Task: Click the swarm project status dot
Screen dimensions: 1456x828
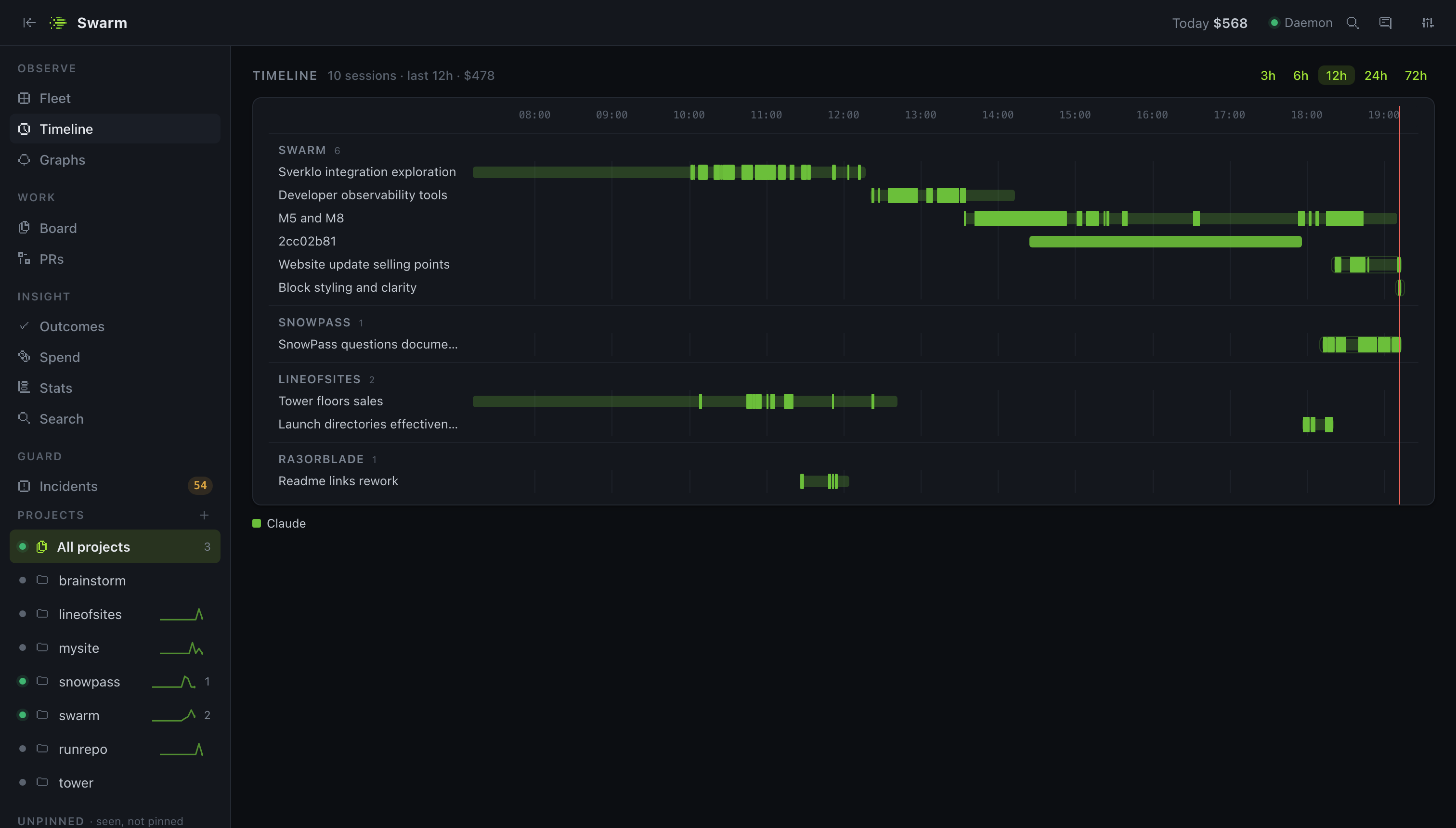Action: 23,715
